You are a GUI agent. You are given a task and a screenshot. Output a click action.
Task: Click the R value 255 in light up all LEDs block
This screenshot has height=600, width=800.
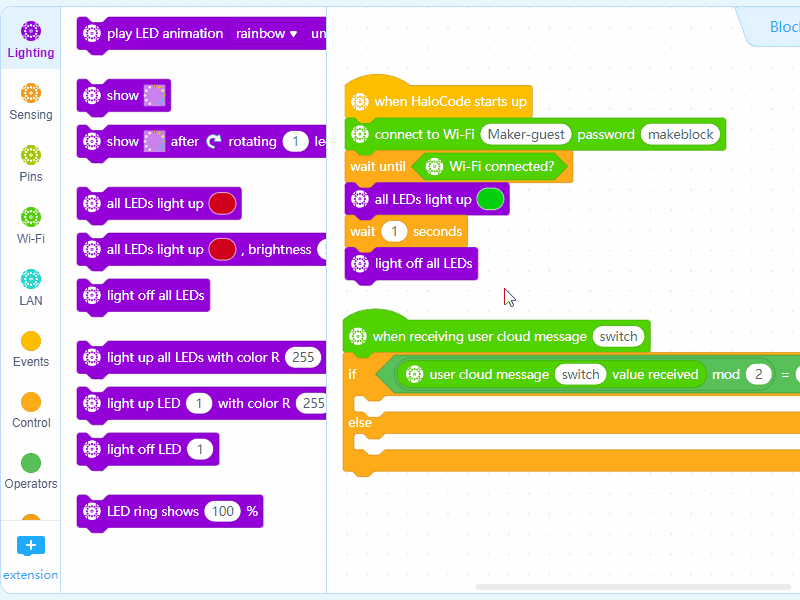[303, 357]
